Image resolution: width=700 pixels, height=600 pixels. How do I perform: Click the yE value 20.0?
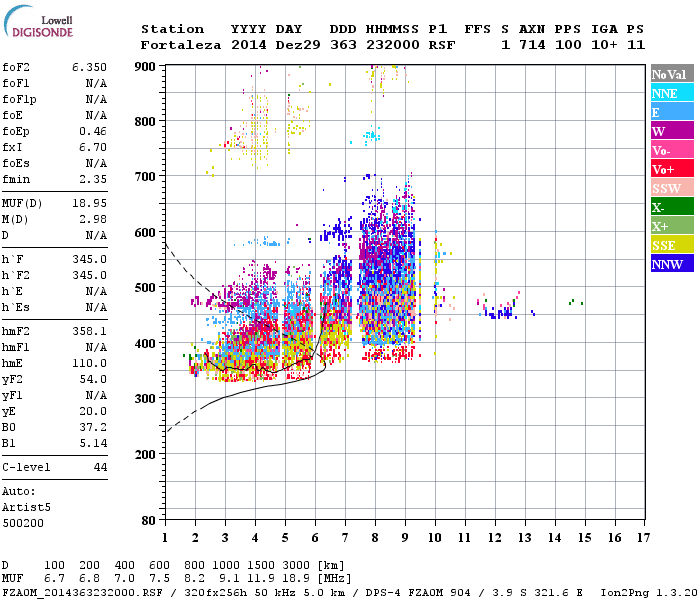(x=93, y=412)
